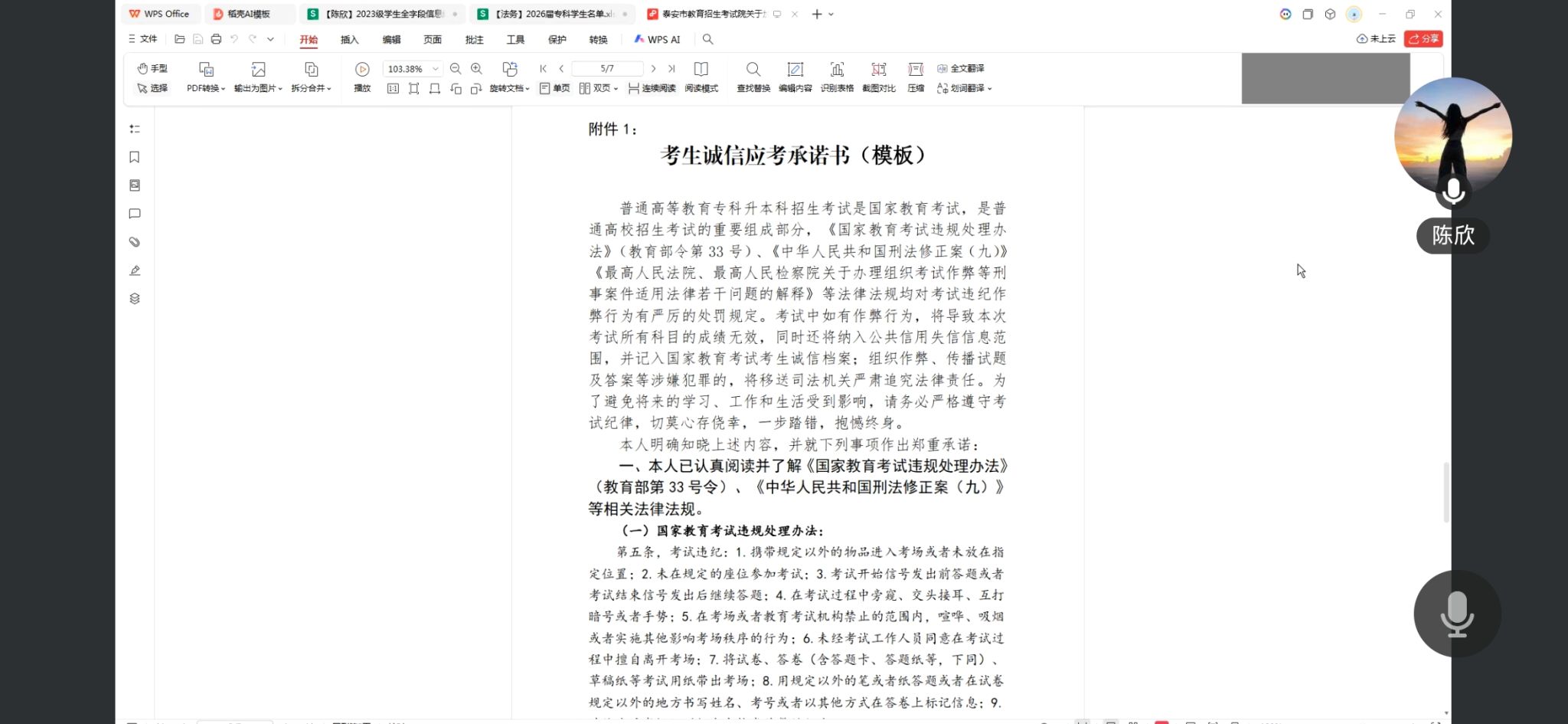
Task: Click the page number 5/7 input field
Action: [x=606, y=69]
